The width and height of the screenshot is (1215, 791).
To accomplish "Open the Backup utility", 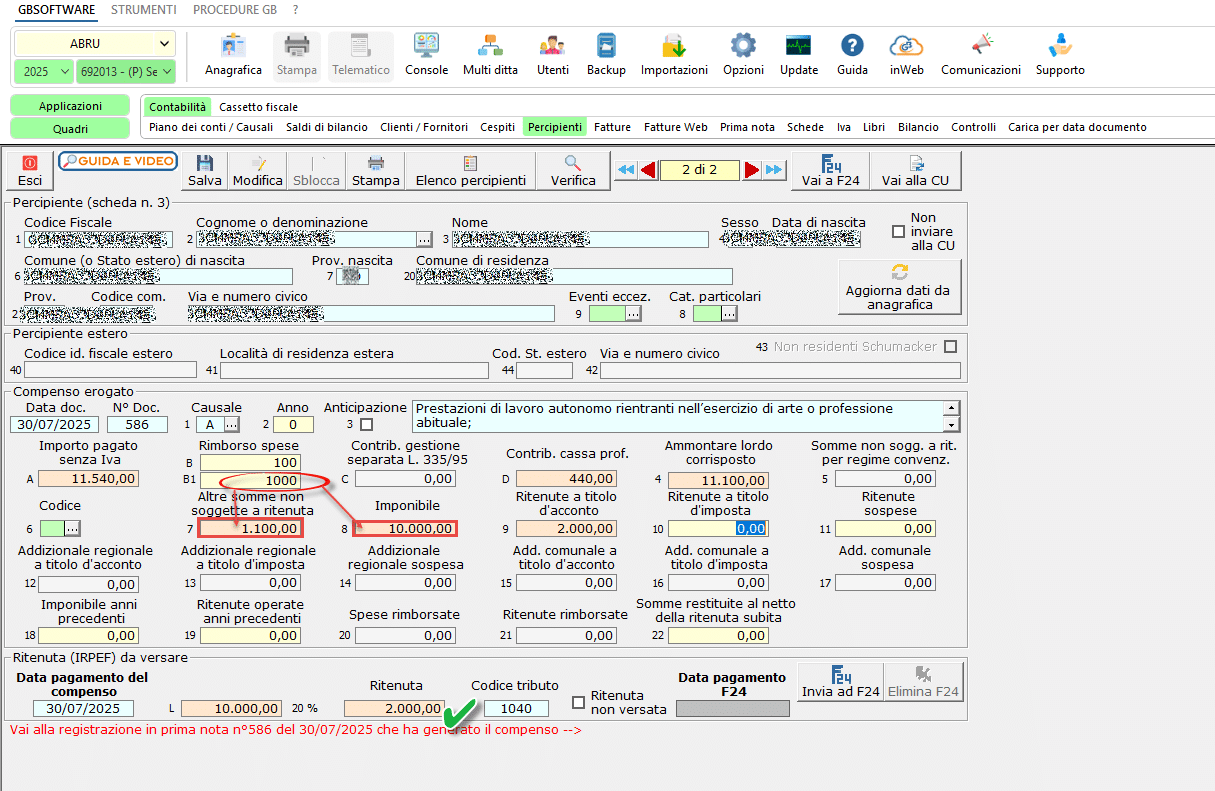I will [606, 55].
